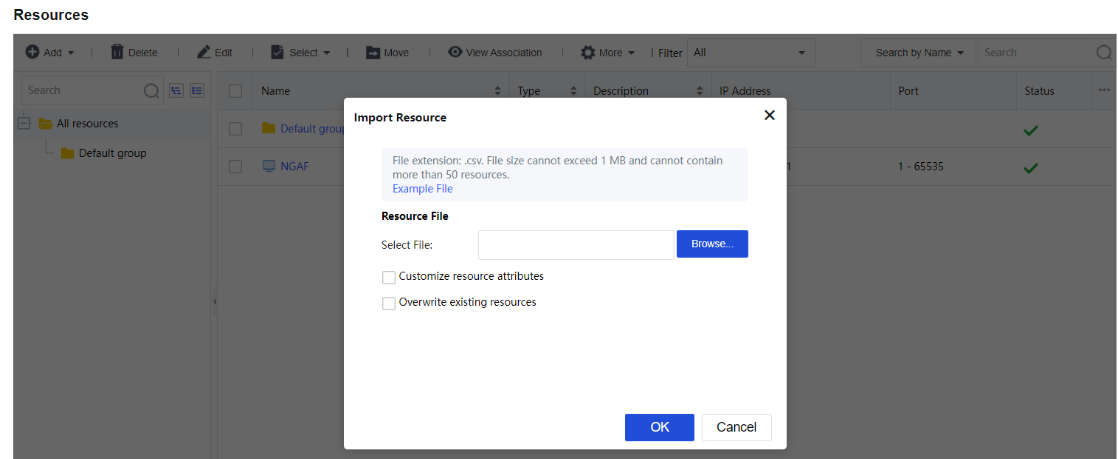
Task: Confirm import with OK button
Action: coord(659,427)
